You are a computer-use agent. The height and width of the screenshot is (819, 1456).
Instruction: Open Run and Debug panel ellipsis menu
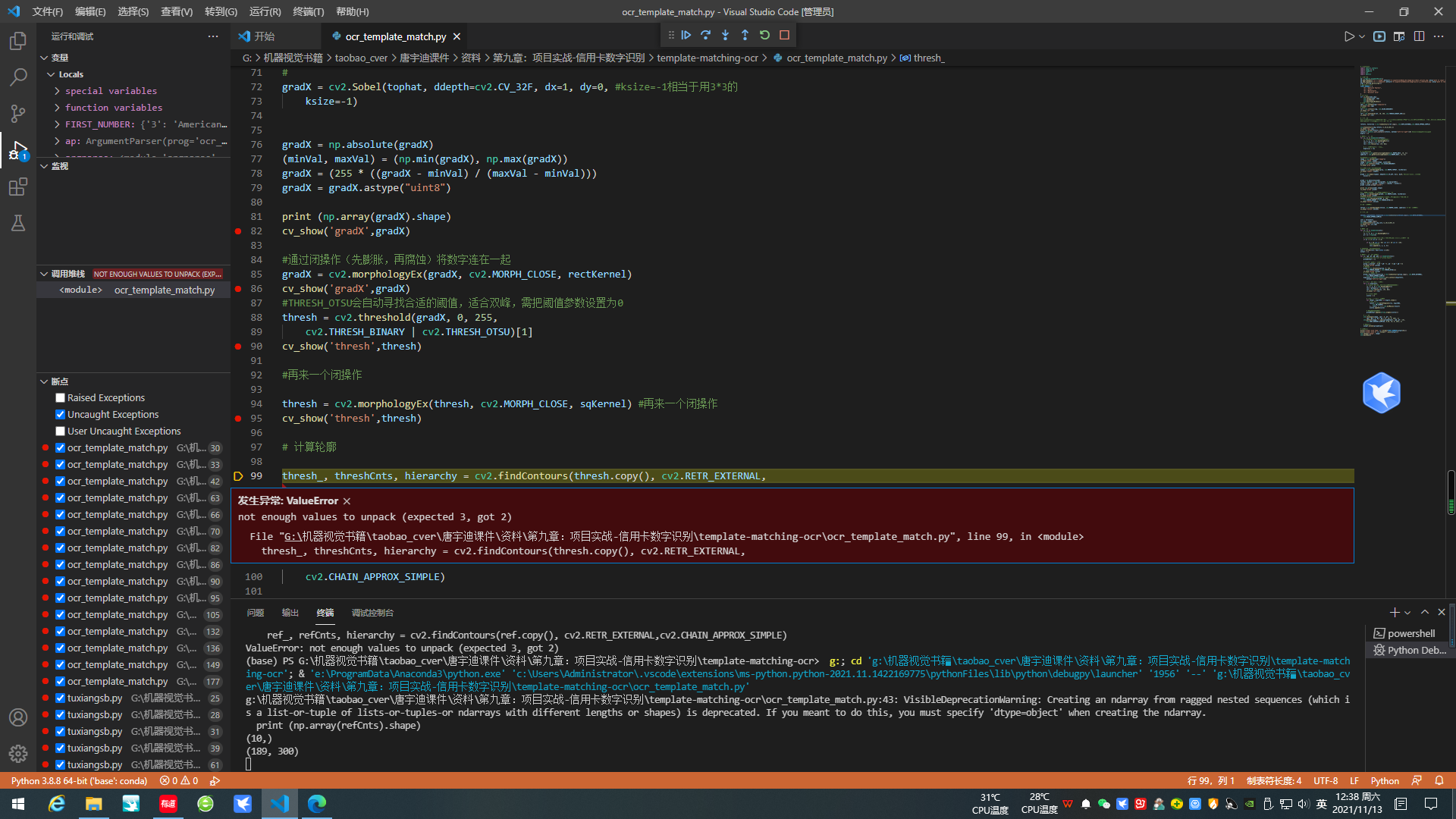pos(213,36)
